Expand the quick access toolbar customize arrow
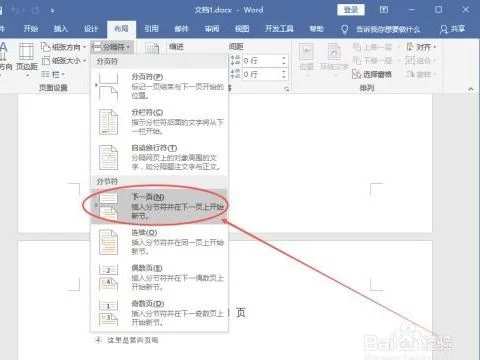480x360 pixels. (x=53, y=11)
